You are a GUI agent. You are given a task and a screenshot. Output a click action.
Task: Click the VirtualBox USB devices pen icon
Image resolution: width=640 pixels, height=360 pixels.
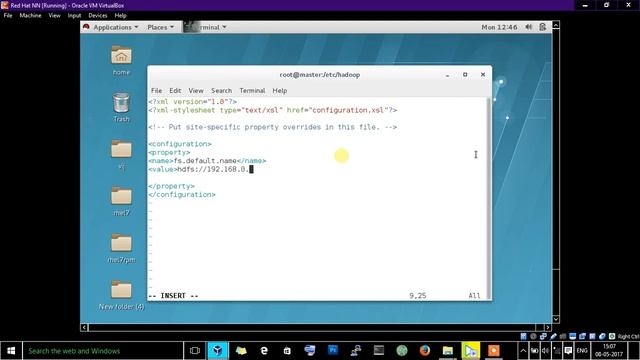coord(553,336)
